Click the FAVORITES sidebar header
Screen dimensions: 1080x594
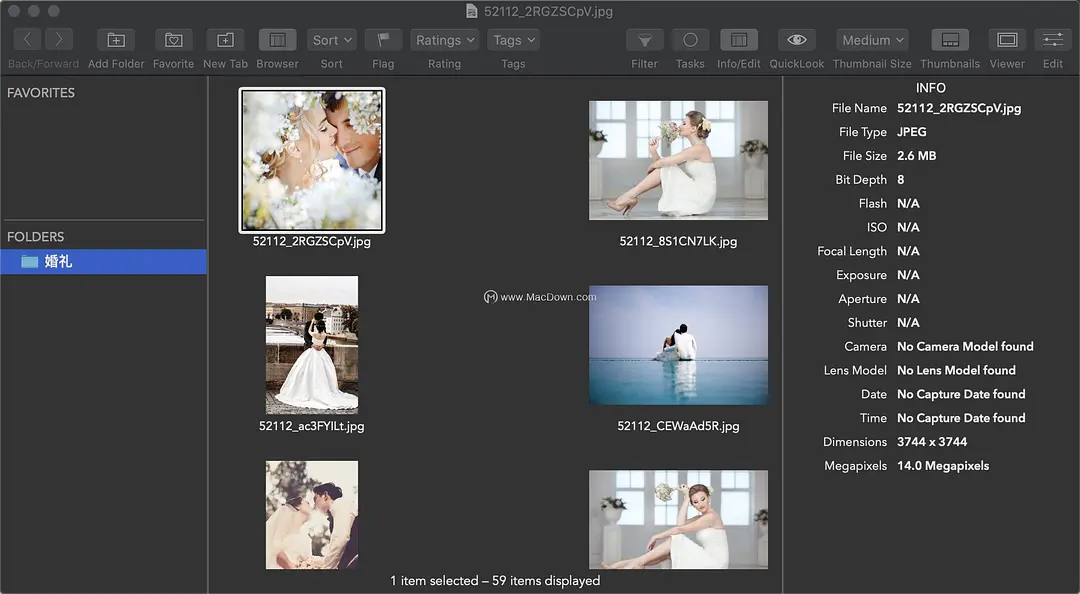pos(41,93)
